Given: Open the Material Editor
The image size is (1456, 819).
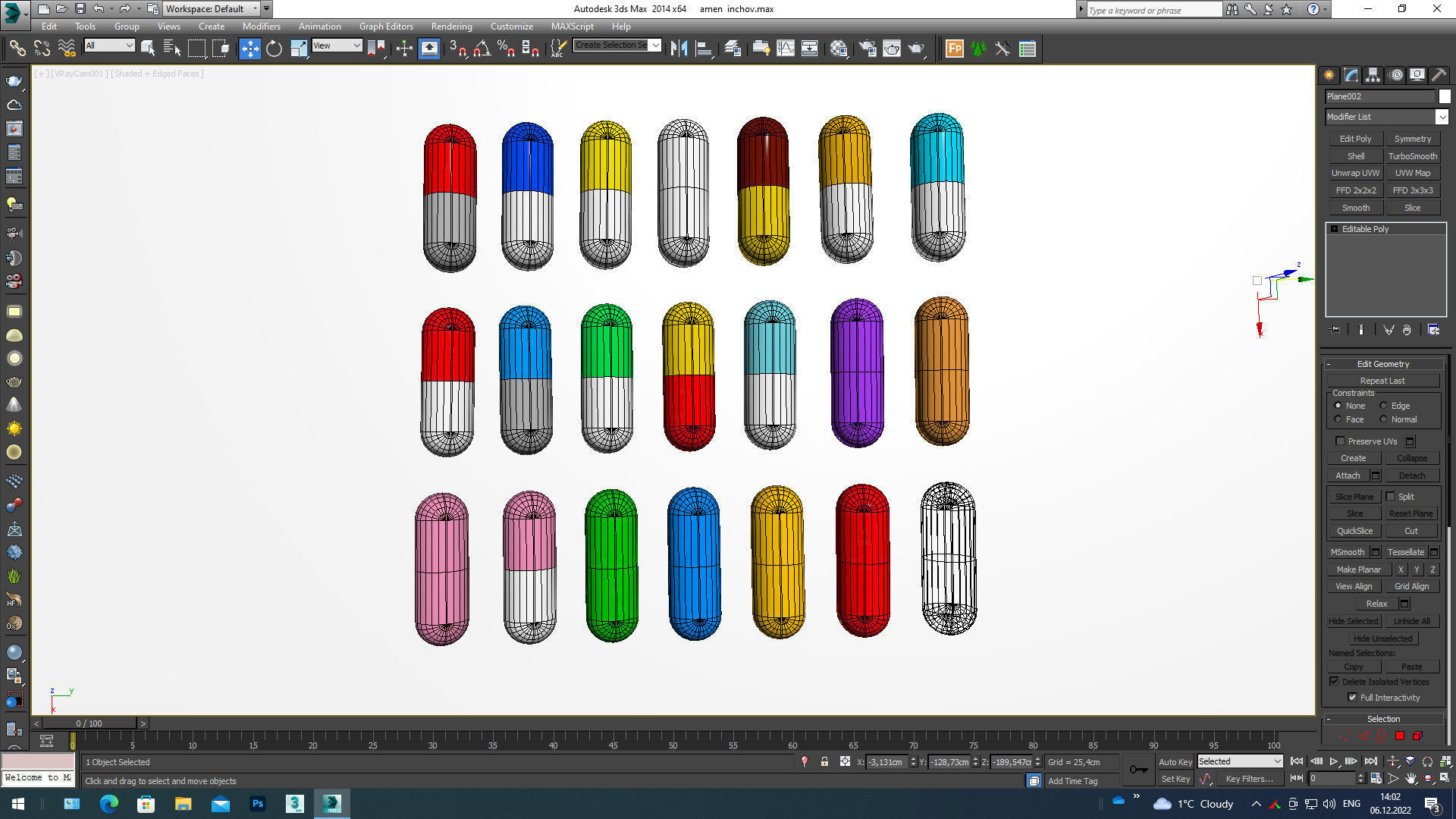Looking at the screenshot, I should pos(838,49).
